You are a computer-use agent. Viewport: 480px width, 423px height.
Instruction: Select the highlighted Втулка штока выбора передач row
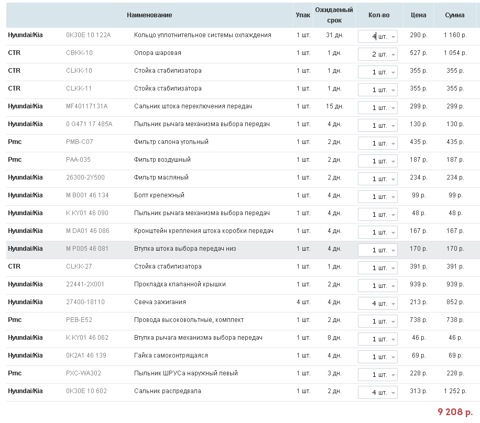pos(243,249)
